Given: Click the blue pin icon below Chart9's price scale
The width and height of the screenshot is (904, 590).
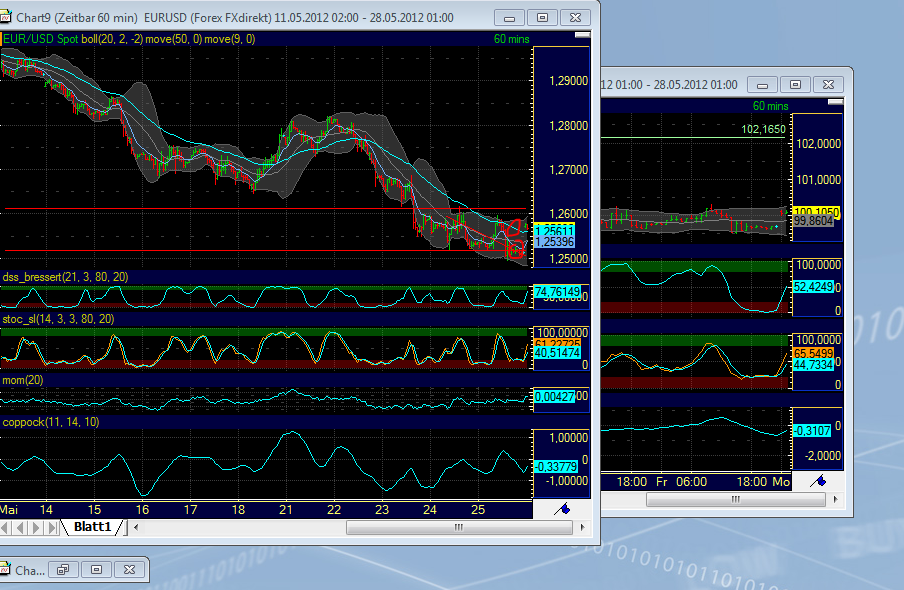Looking at the screenshot, I should click(561, 508).
